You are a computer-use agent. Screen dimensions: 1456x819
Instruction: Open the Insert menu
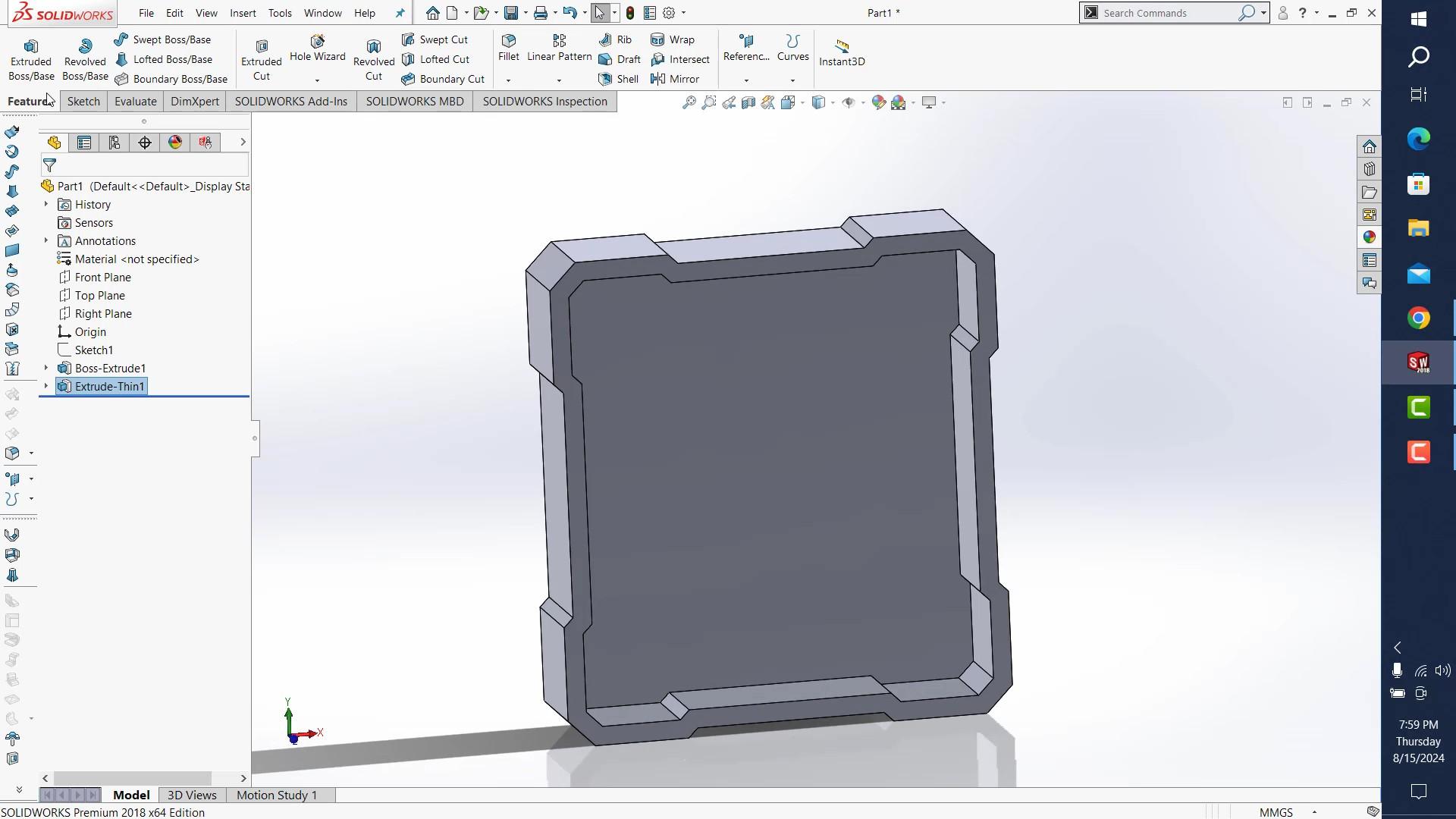243,13
